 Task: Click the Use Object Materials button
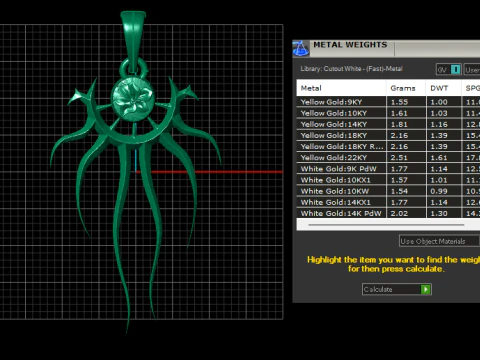[x=439, y=241]
